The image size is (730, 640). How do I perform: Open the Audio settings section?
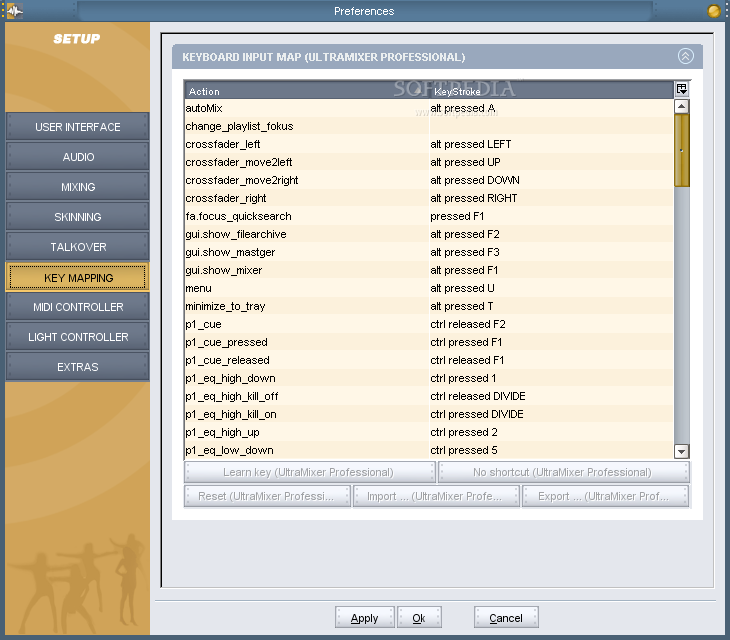77,157
